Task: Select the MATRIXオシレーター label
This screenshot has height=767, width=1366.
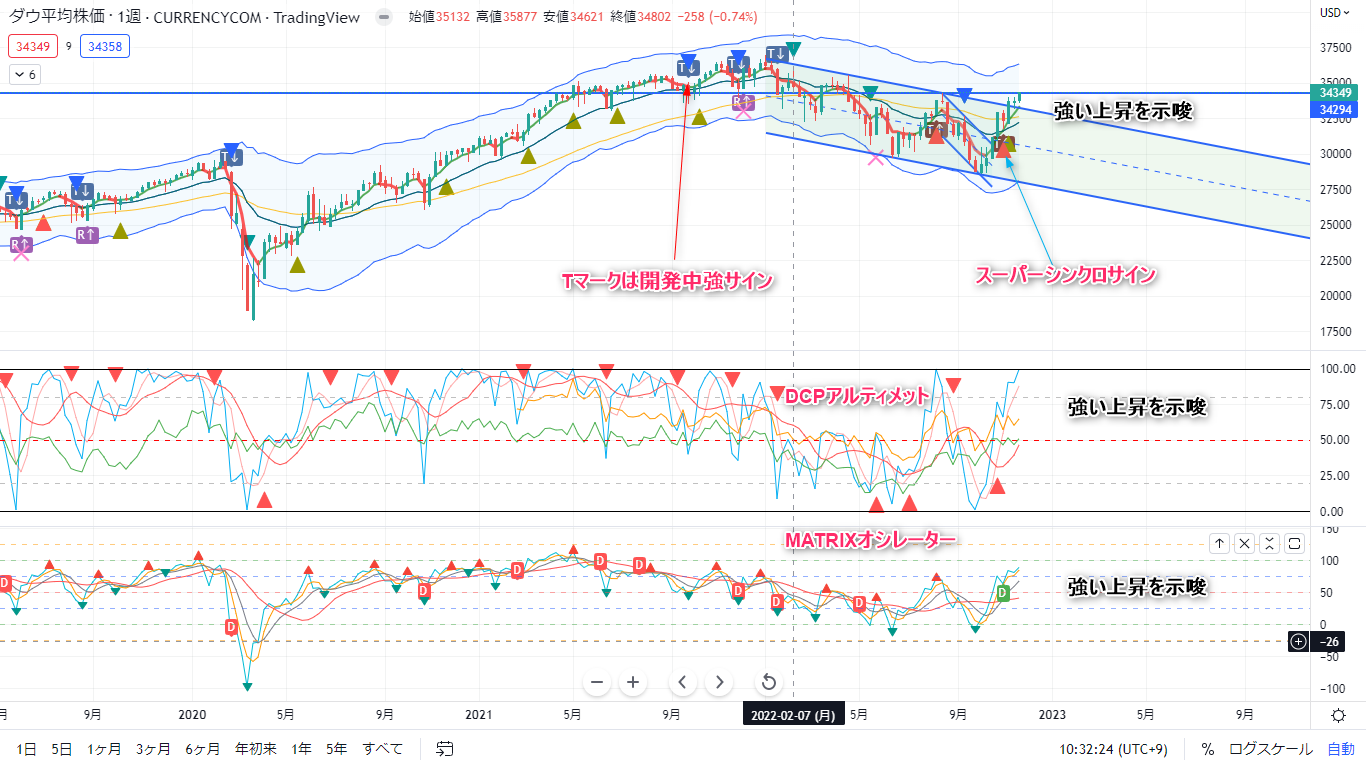Action: 871,540
